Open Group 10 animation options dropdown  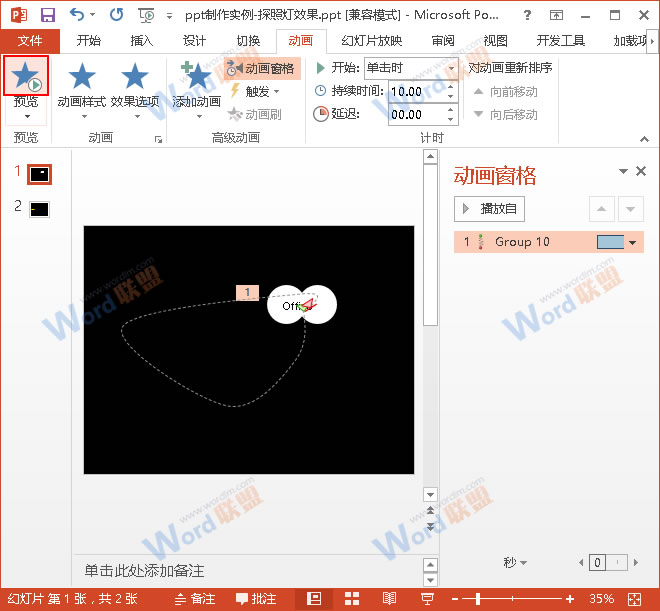632,242
